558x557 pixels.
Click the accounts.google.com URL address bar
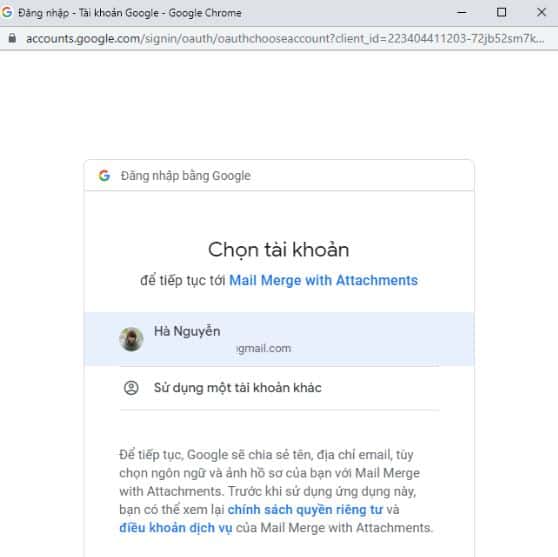click(x=285, y=38)
